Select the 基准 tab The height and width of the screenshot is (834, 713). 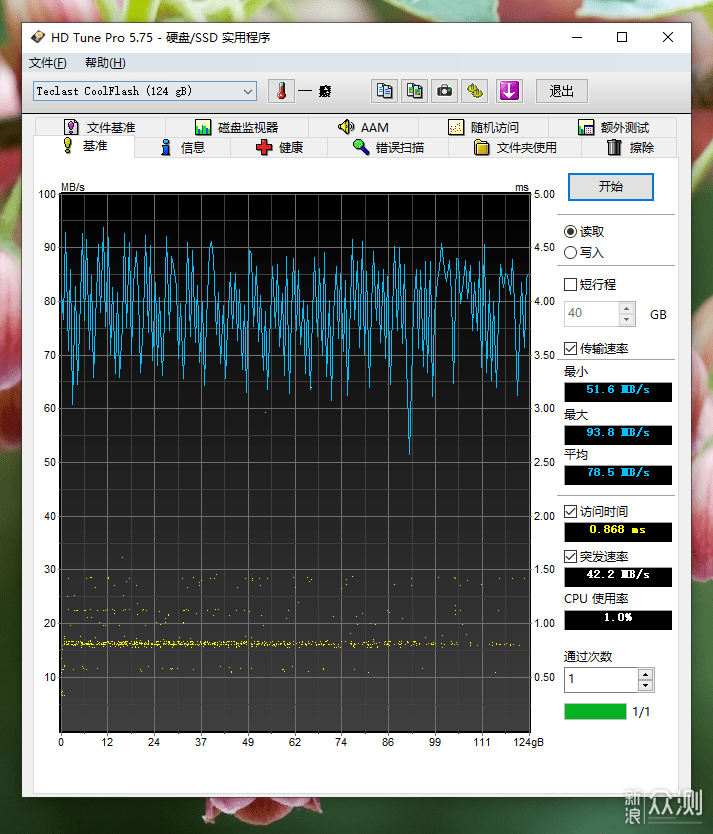coord(84,146)
